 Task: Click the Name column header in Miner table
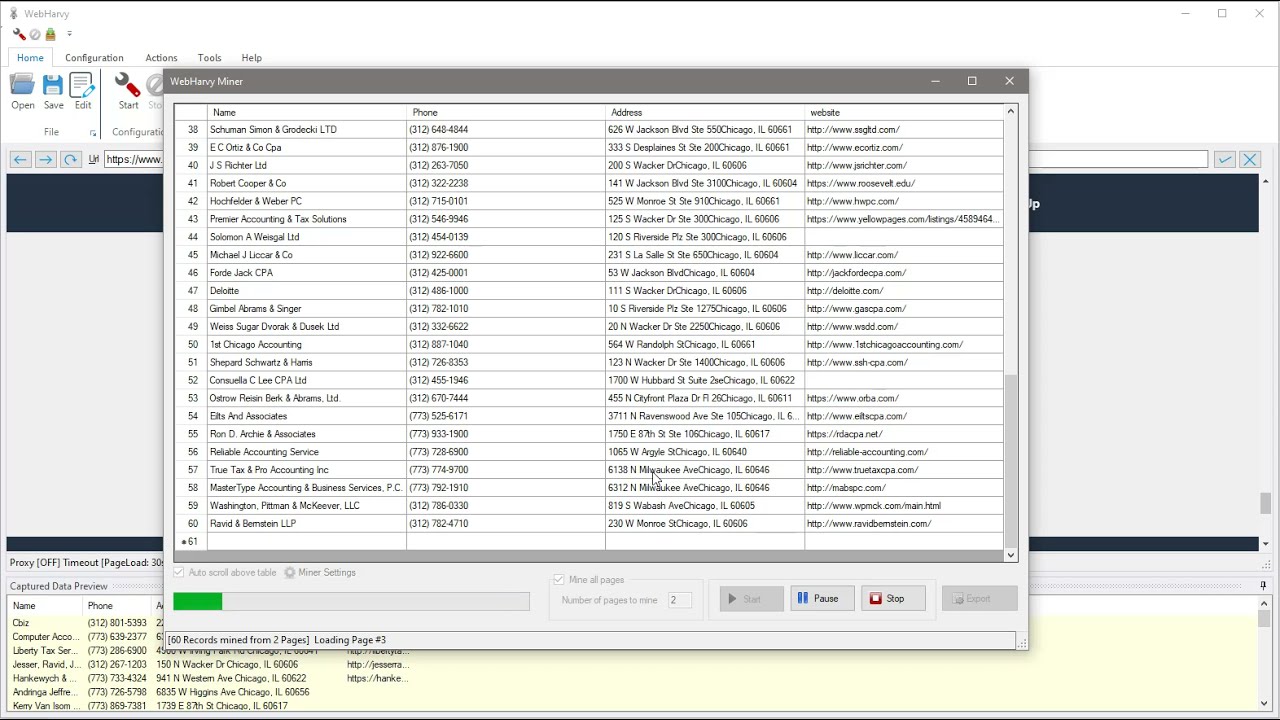point(307,113)
